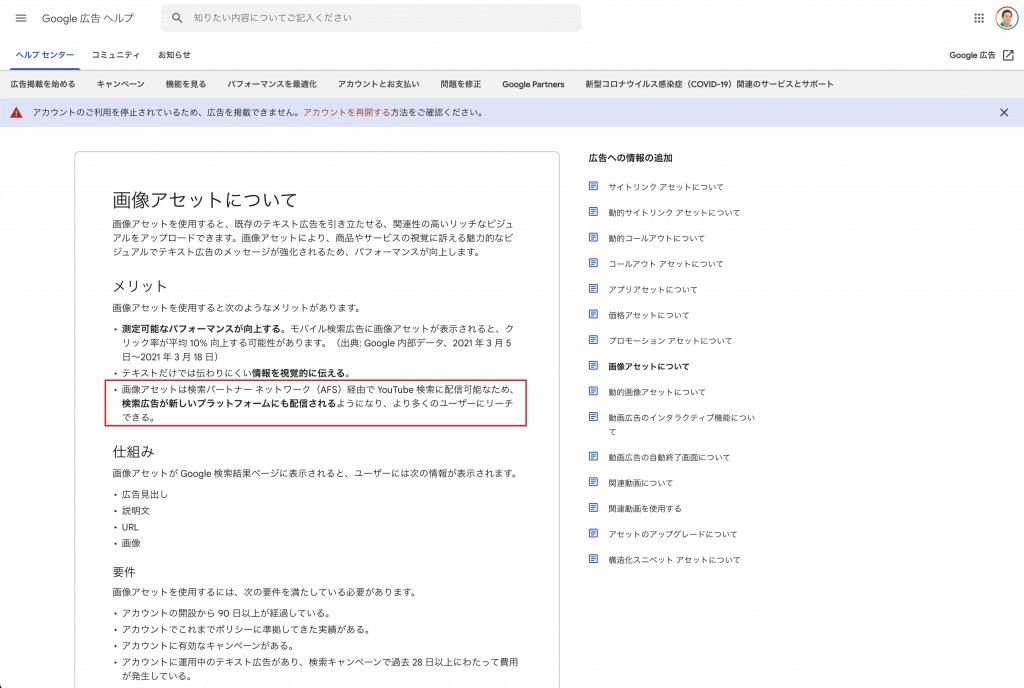Click the 画像アセットについて page heading
Viewport: 1024px width, 688px height.
click(205, 200)
